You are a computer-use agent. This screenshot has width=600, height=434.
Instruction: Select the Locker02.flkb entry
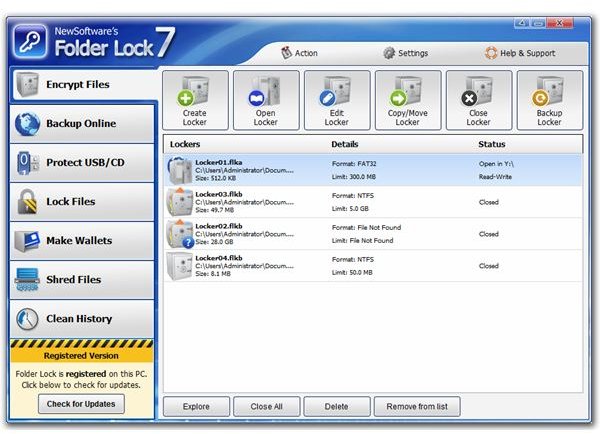click(x=373, y=234)
